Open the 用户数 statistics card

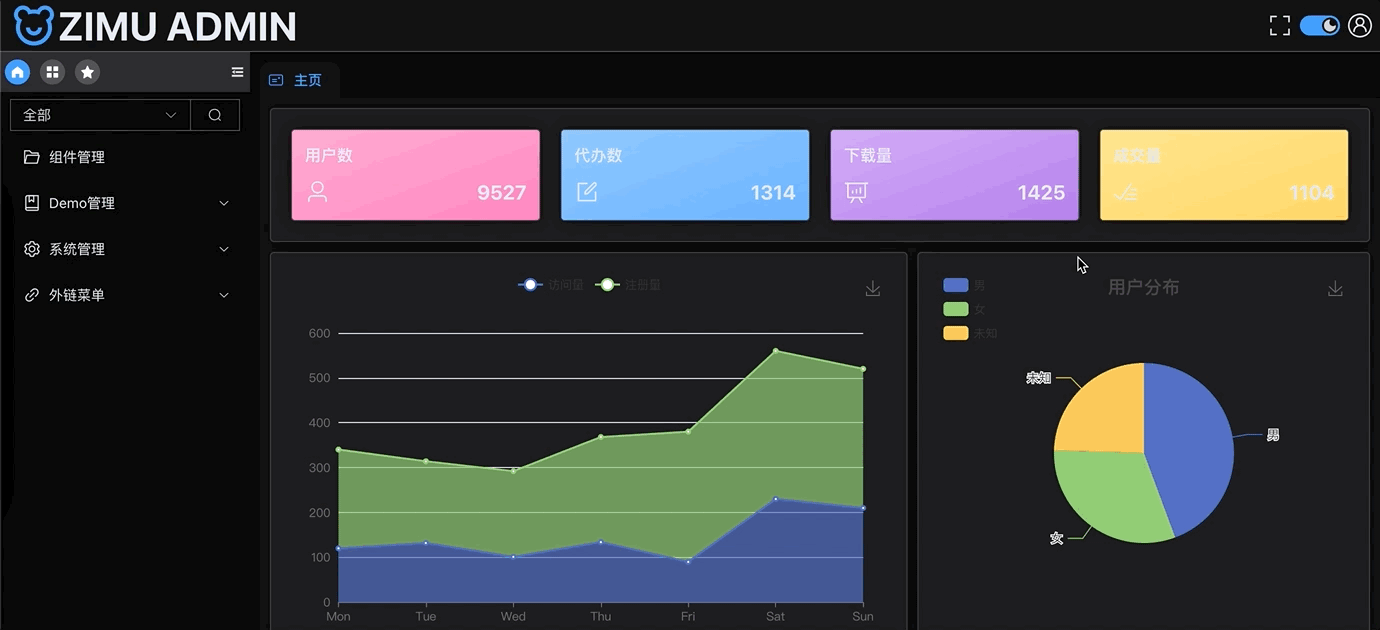(415, 175)
